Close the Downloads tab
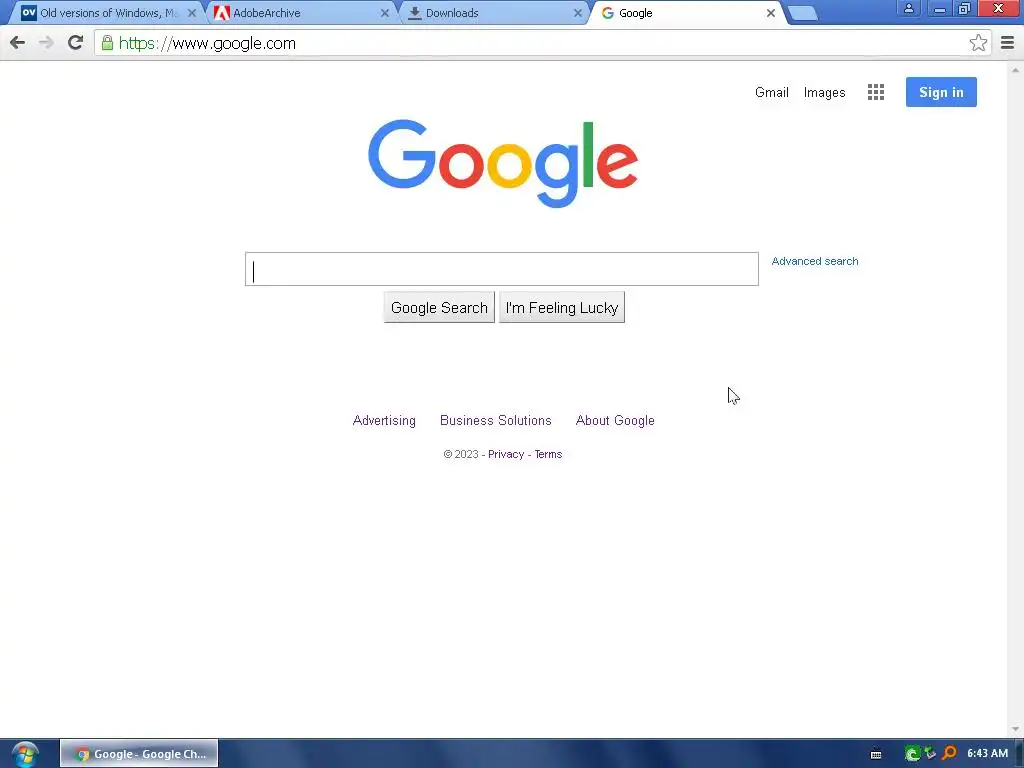The height and width of the screenshot is (768, 1024). (577, 13)
